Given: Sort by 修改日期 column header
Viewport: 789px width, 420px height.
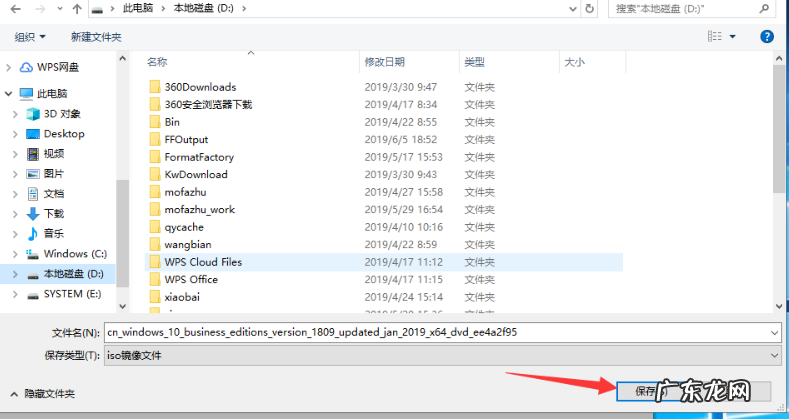Looking at the screenshot, I should pos(384,62).
